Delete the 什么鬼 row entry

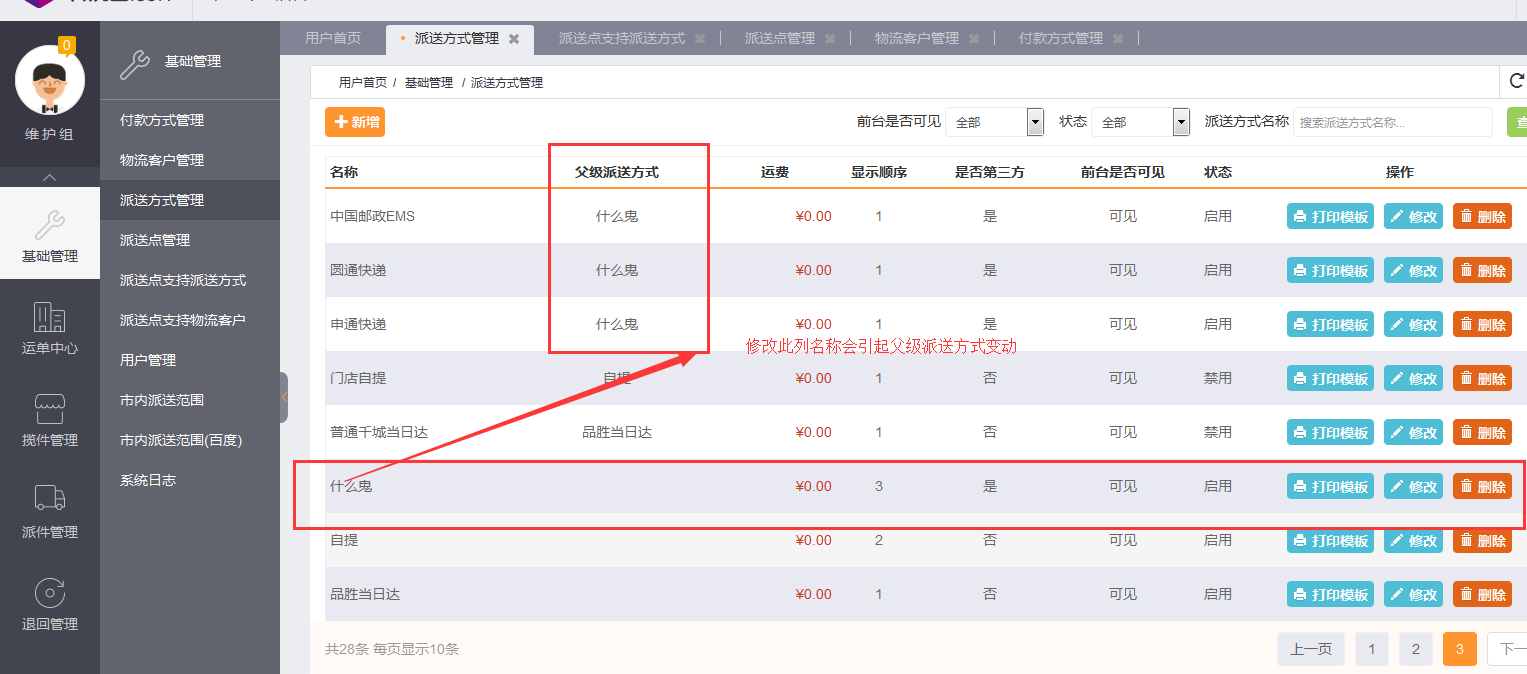tap(1482, 487)
